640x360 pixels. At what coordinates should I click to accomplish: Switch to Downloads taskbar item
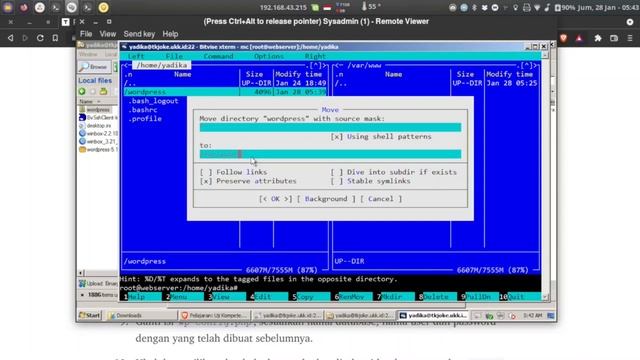(x=142, y=316)
